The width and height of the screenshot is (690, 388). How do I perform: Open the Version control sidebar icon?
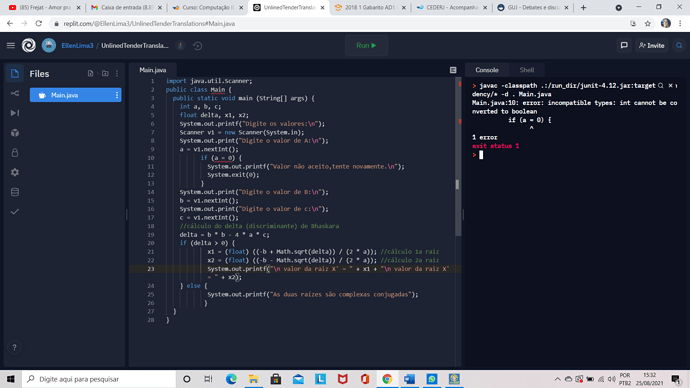[x=15, y=93]
